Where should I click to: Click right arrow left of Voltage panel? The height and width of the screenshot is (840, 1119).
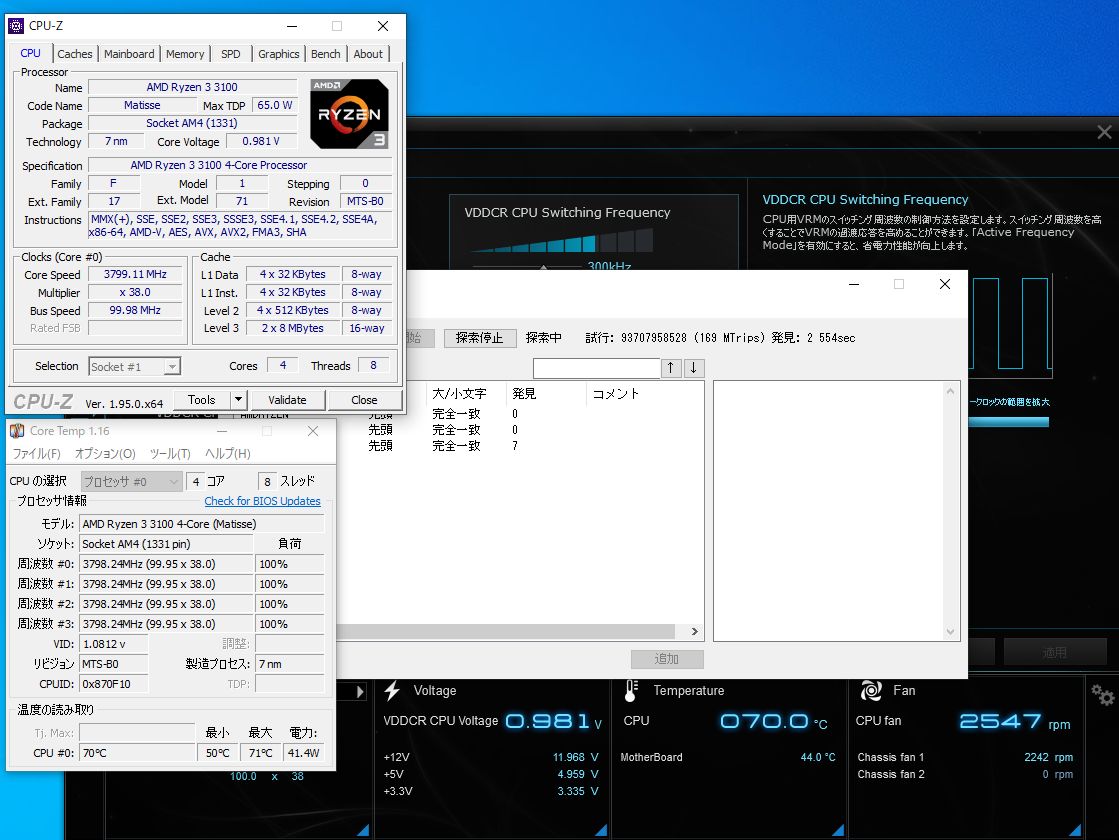coord(360,692)
